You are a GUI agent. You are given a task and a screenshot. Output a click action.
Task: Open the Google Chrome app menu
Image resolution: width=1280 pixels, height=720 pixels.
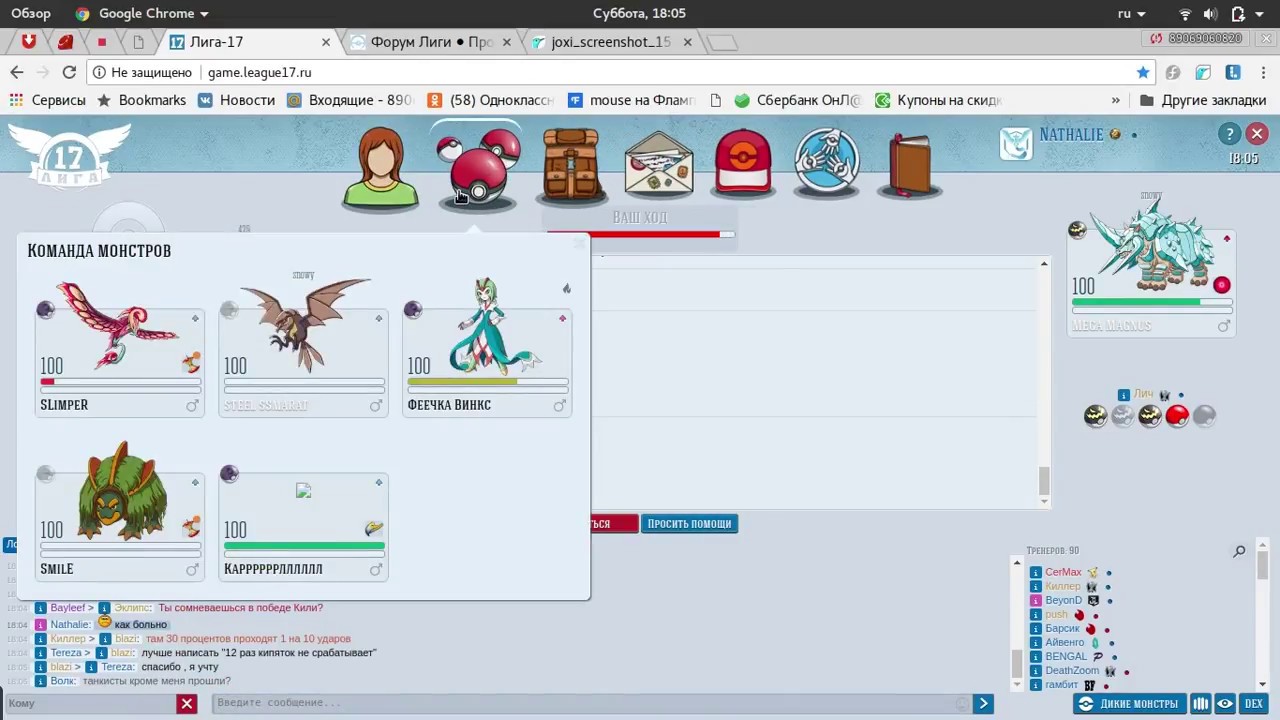(142, 13)
